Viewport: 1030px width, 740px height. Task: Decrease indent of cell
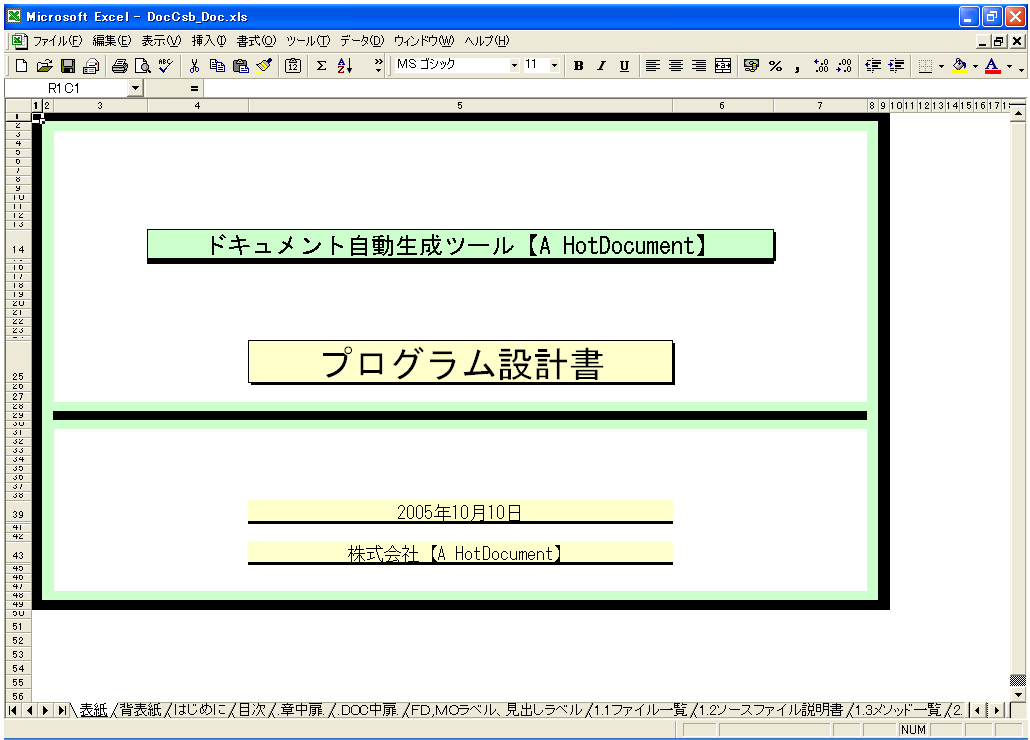(873, 66)
